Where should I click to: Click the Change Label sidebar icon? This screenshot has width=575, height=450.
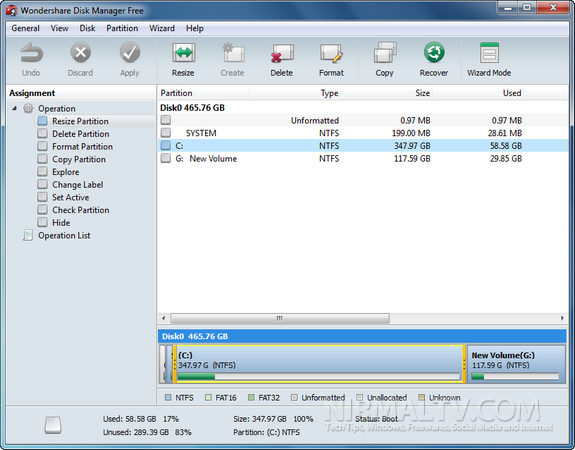coord(43,184)
